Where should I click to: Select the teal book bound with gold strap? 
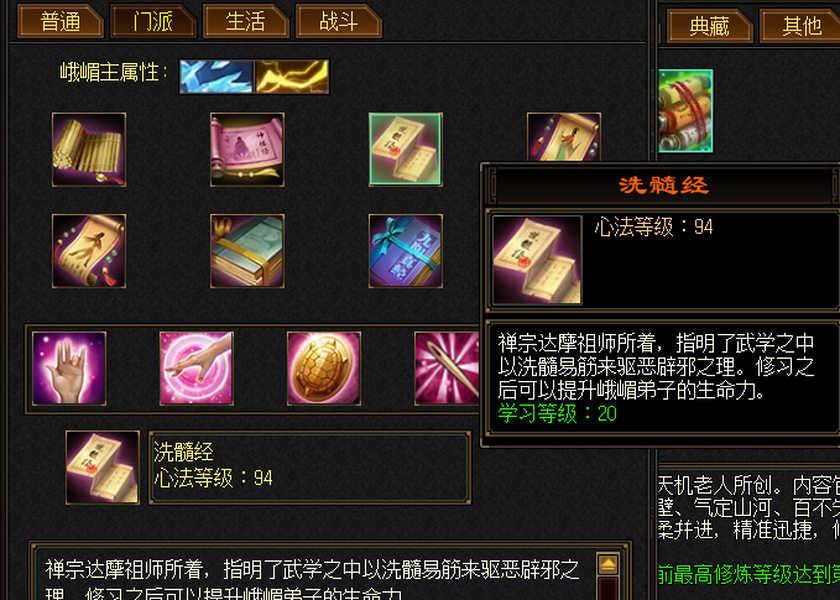247,251
